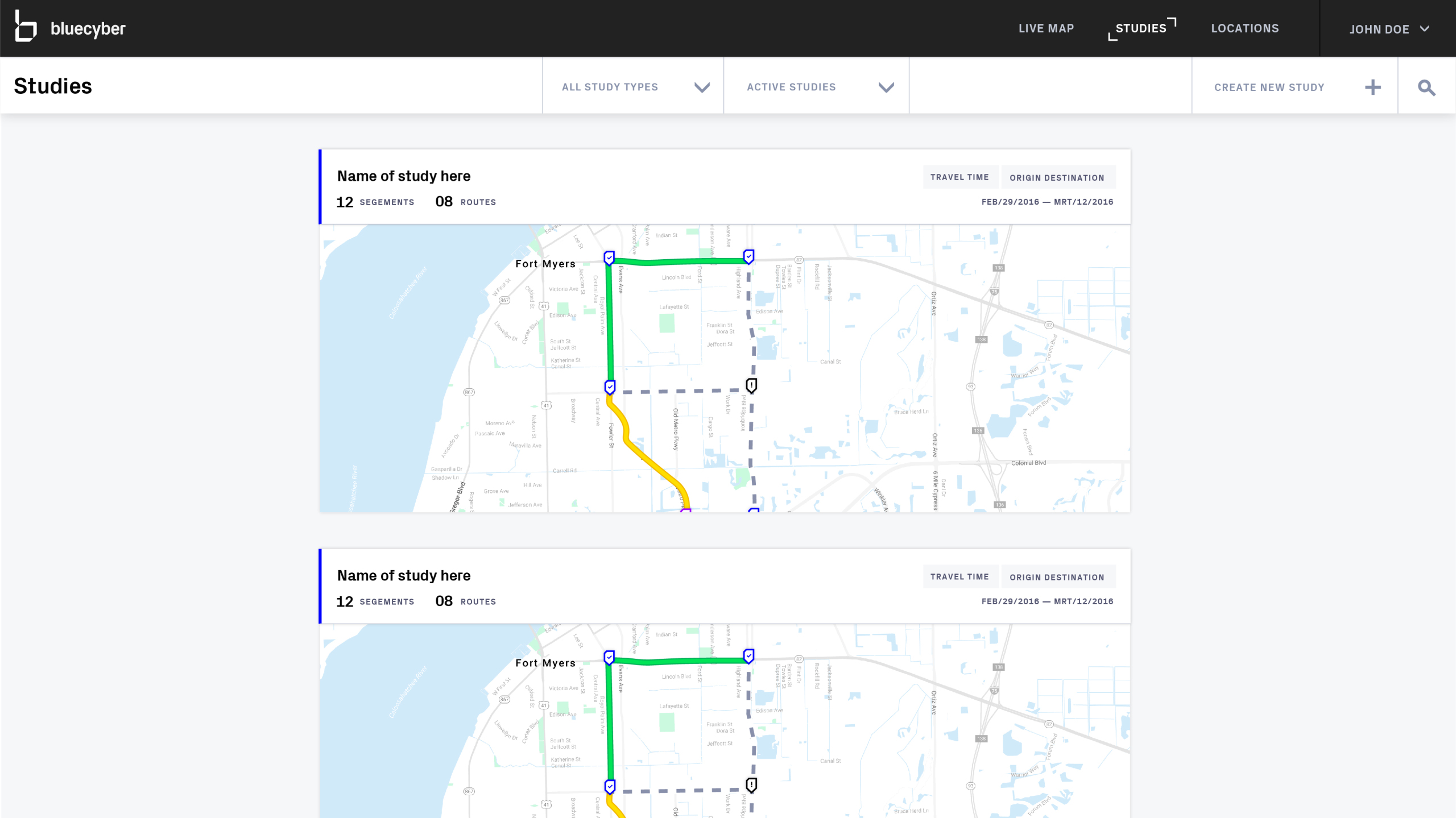This screenshot has height=818, width=1456.
Task: Click top-left blue checkmark marker on first map
Action: (609, 258)
